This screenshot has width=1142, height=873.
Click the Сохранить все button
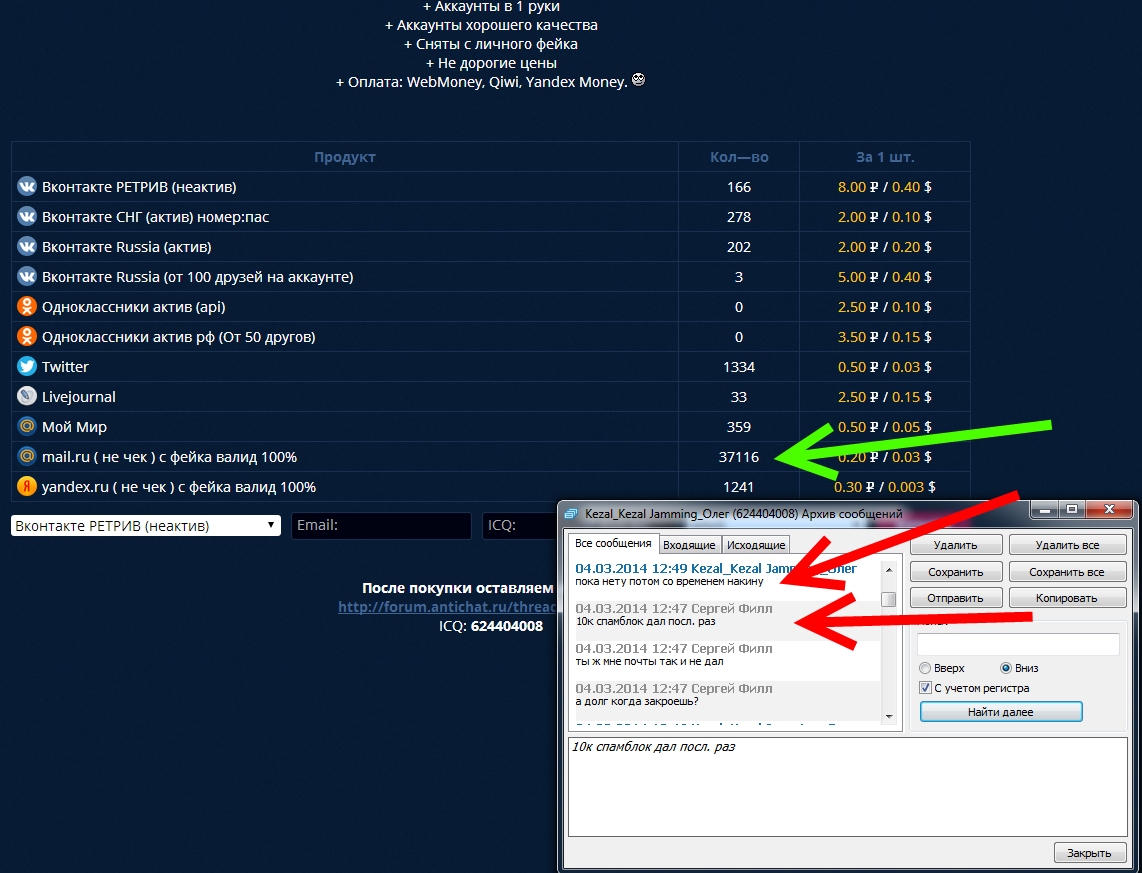tap(1068, 572)
